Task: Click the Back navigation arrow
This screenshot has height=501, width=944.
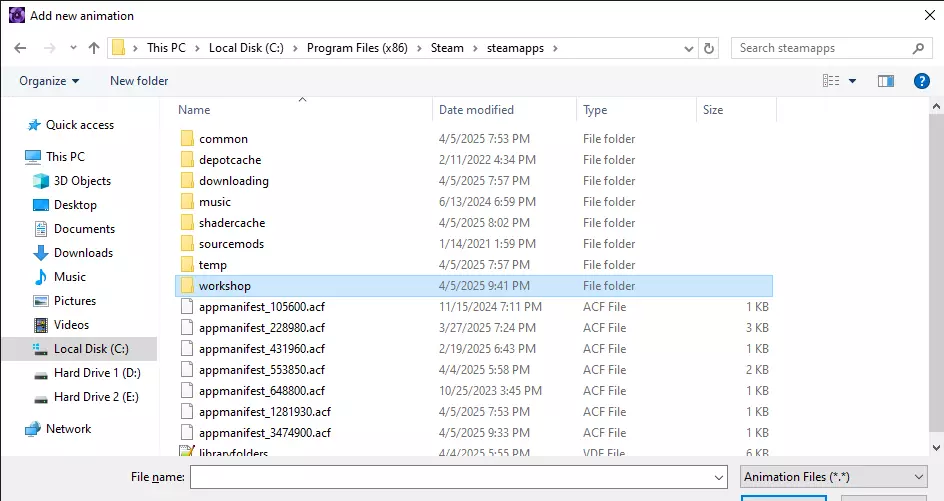Action: click(20, 48)
